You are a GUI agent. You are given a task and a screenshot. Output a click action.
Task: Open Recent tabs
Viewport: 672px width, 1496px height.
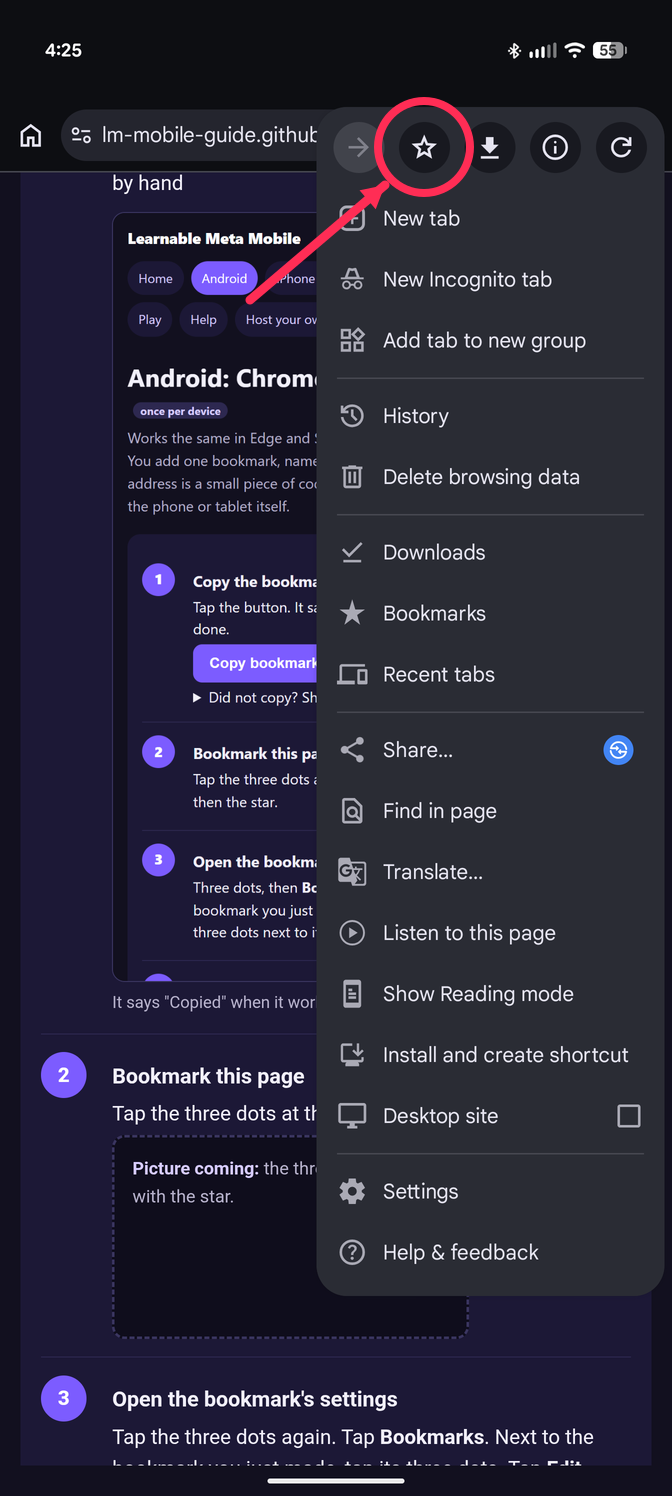(x=490, y=674)
